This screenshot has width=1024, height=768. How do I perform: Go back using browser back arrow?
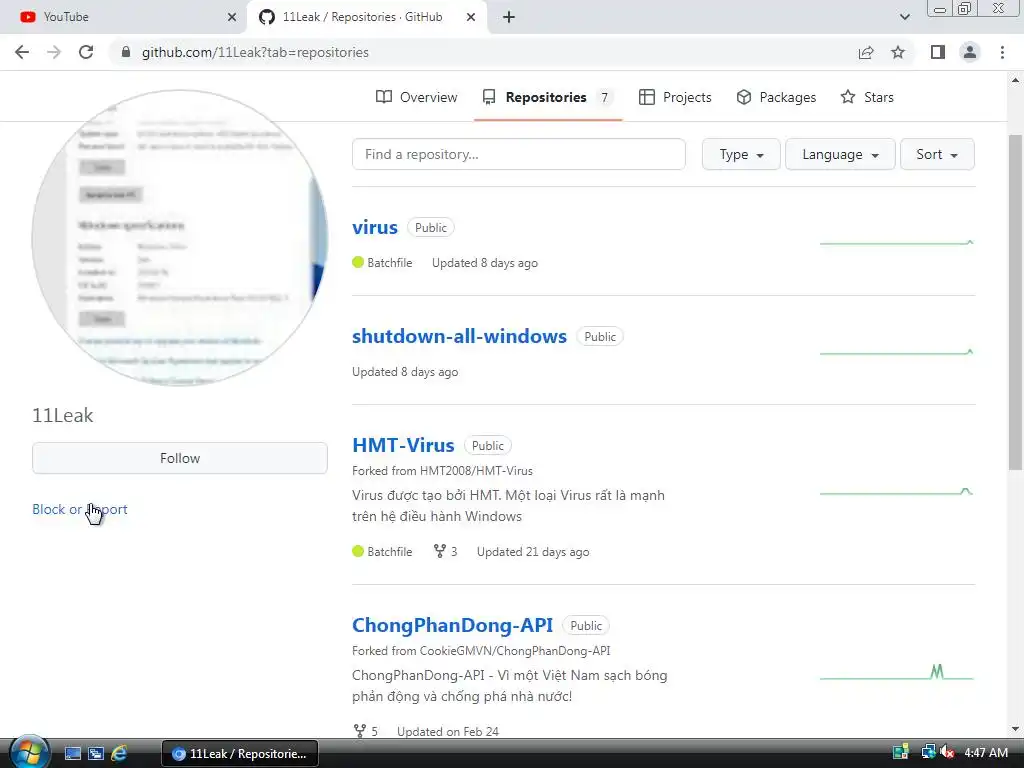22,52
